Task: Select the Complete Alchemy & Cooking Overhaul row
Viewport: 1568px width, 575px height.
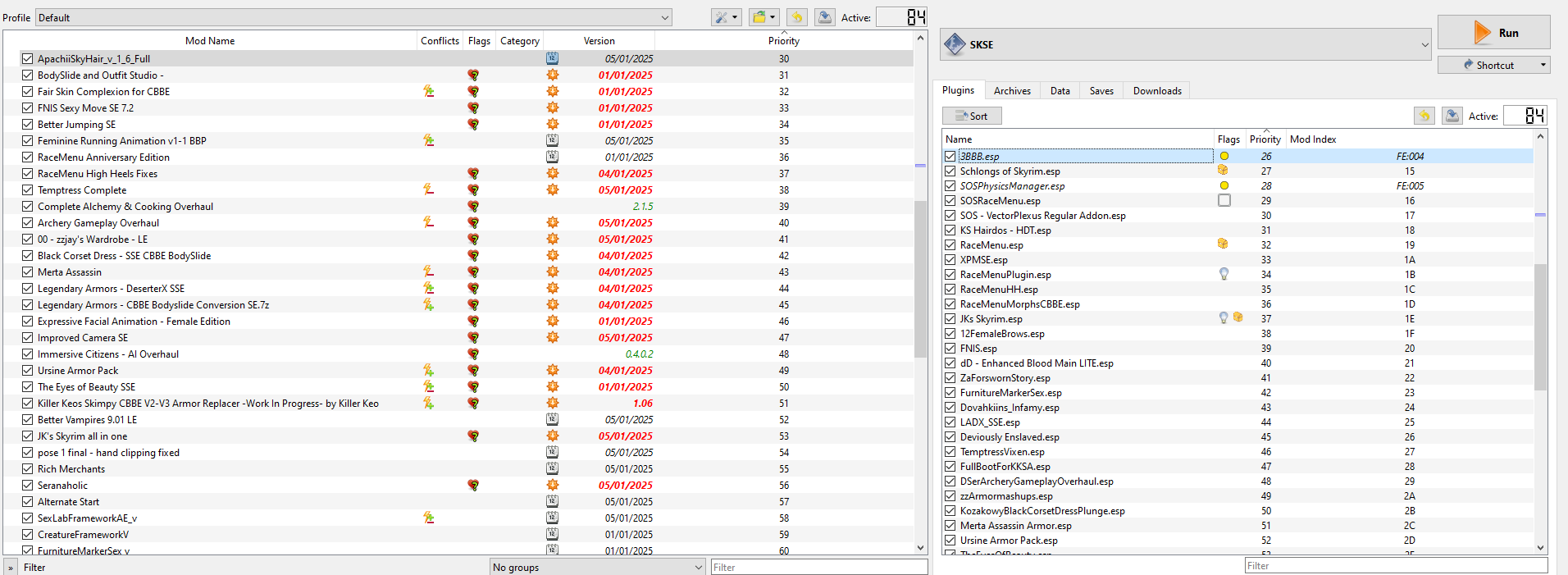Action: (458, 206)
